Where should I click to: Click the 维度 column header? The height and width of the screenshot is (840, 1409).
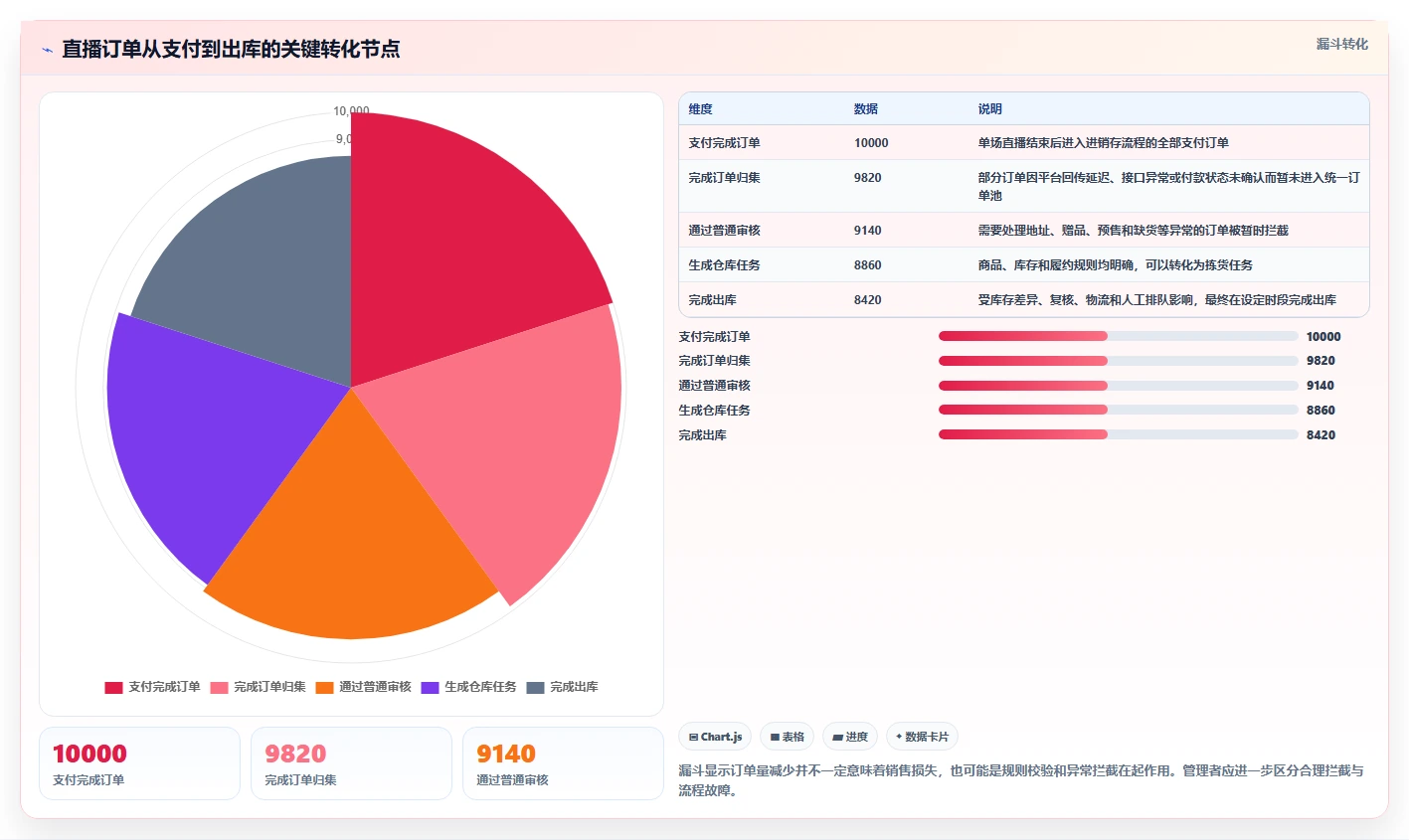(x=700, y=109)
